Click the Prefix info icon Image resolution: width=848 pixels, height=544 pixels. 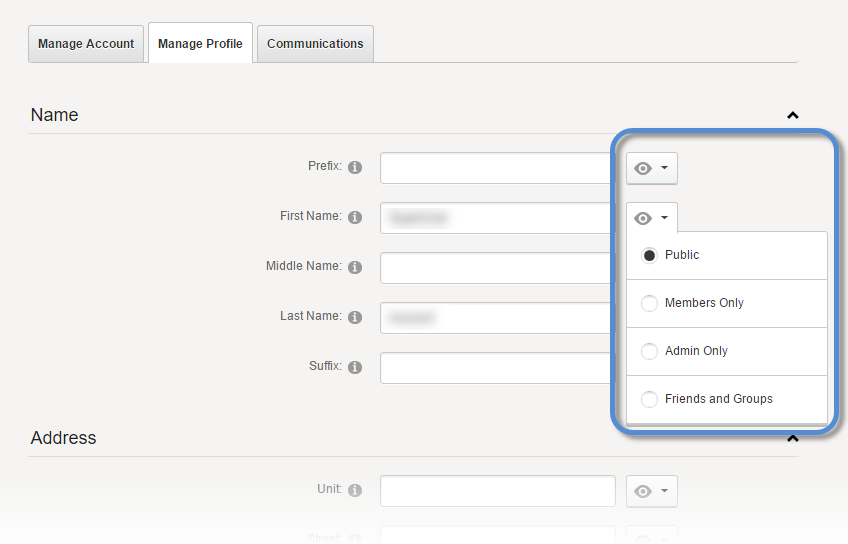coord(355,167)
